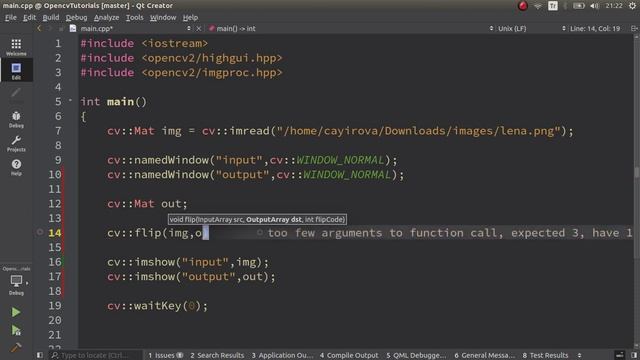The height and width of the screenshot is (360, 640).
Task: Click the opencv2/imgproc.hpp include
Action: (212, 73)
